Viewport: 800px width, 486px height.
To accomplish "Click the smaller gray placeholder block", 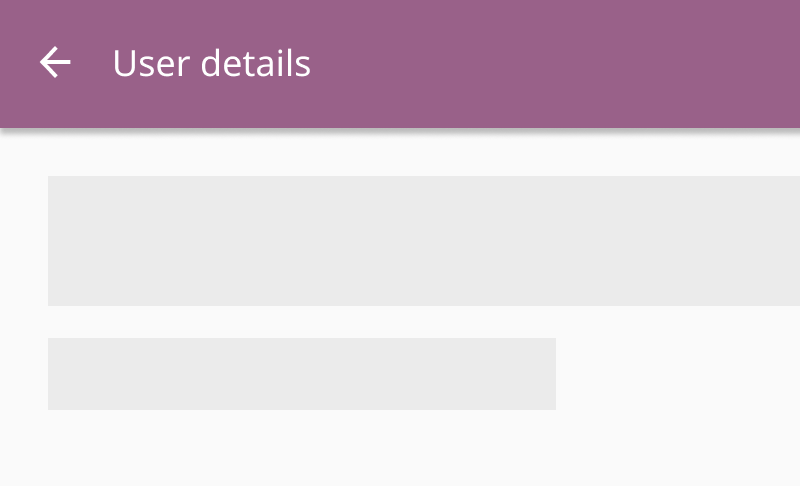I will click(301, 374).
